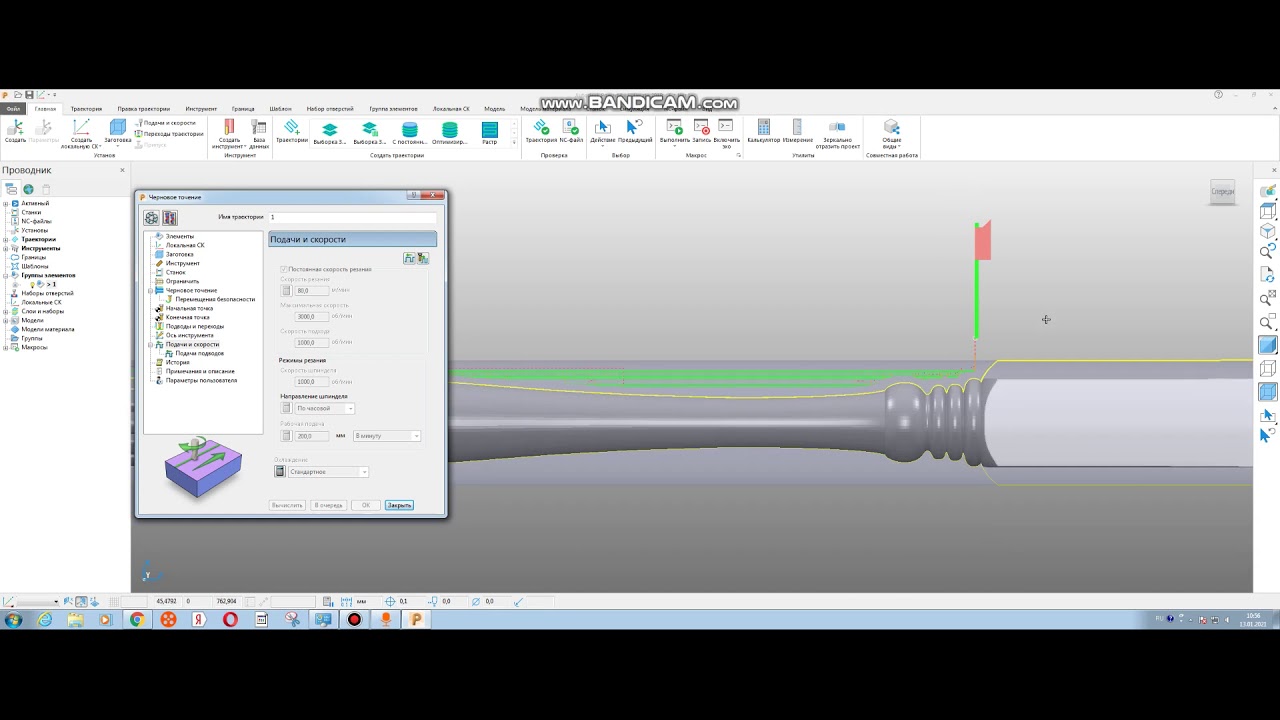The image size is (1280, 720).
Task: Expand the Слои и наборы node
Action: [x=6, y=311]
